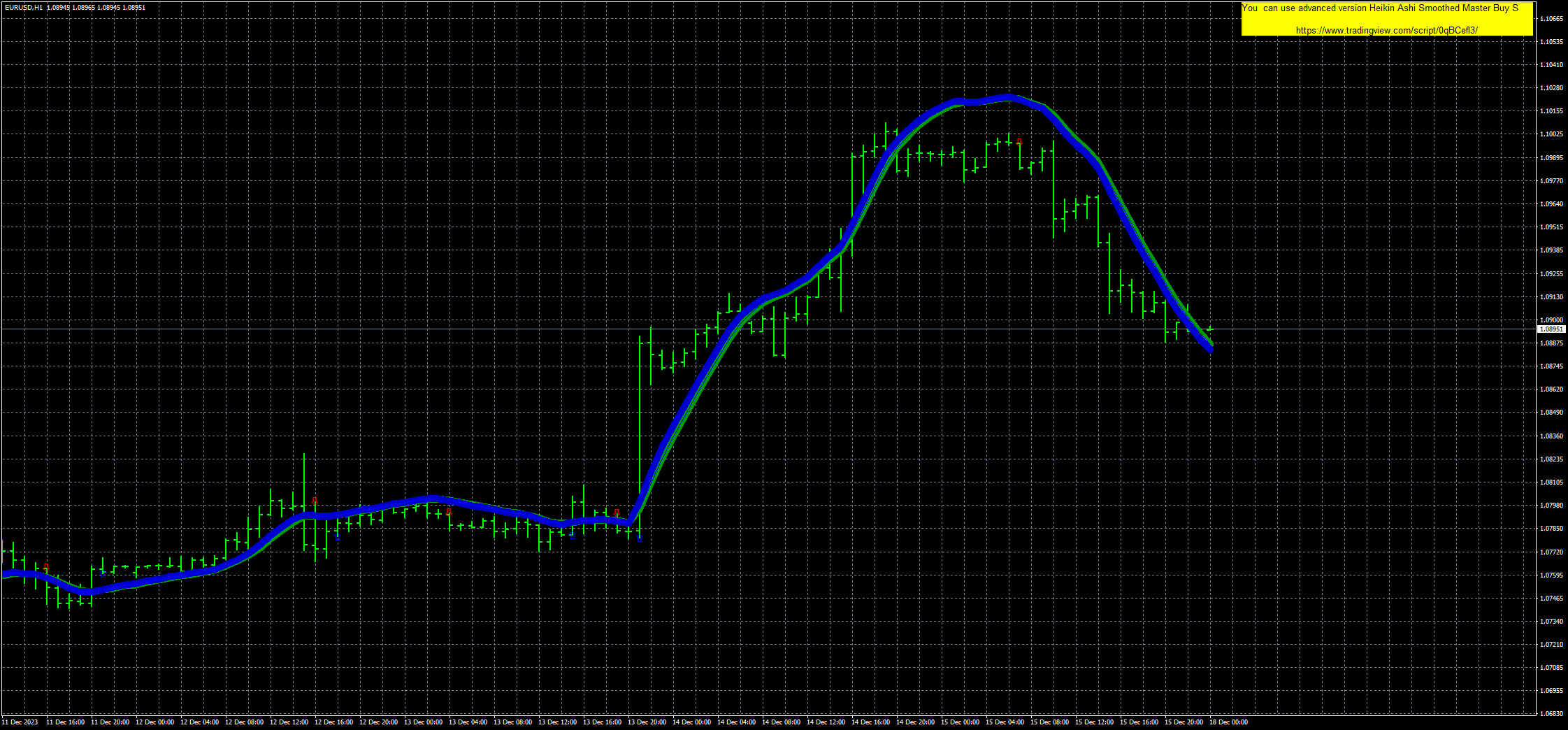Click the '12 Dec 08:00' time axis label
Screen dimensions: 1568x730
[x=244, y=722]
